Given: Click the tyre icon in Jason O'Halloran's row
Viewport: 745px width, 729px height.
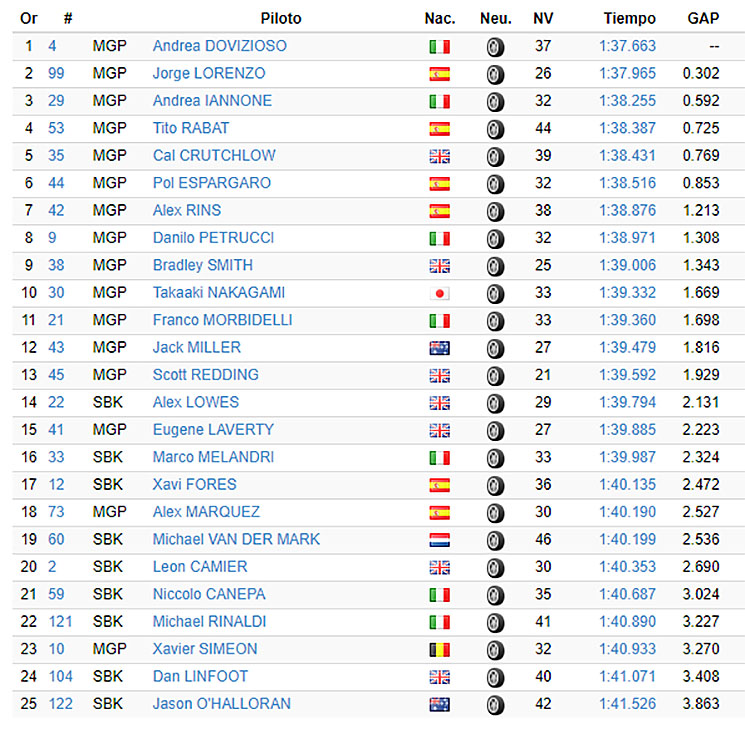Looking at the screenshot, I should click(495, 705).
